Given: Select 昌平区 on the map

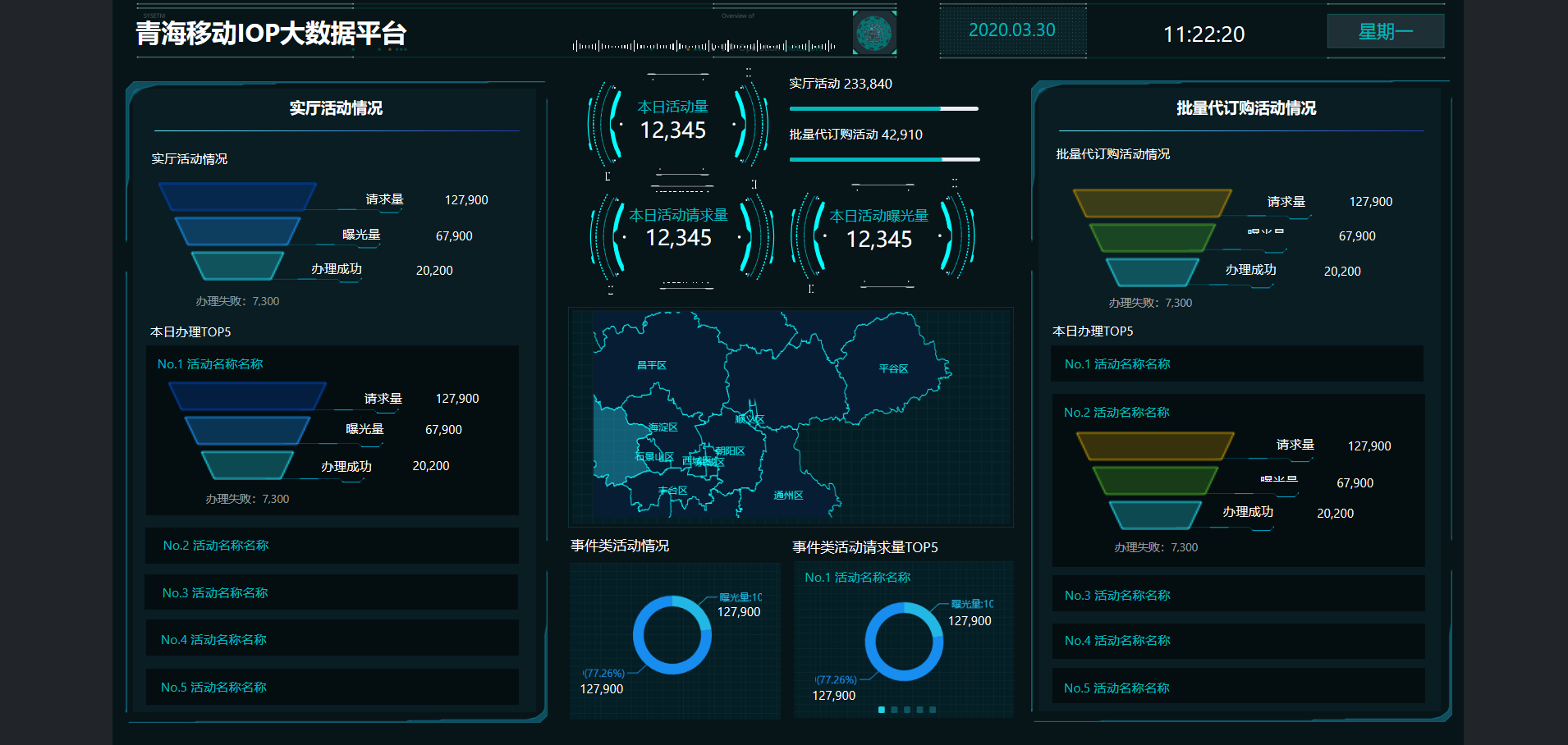Looking at the screenshot, I should coord(652,365).
